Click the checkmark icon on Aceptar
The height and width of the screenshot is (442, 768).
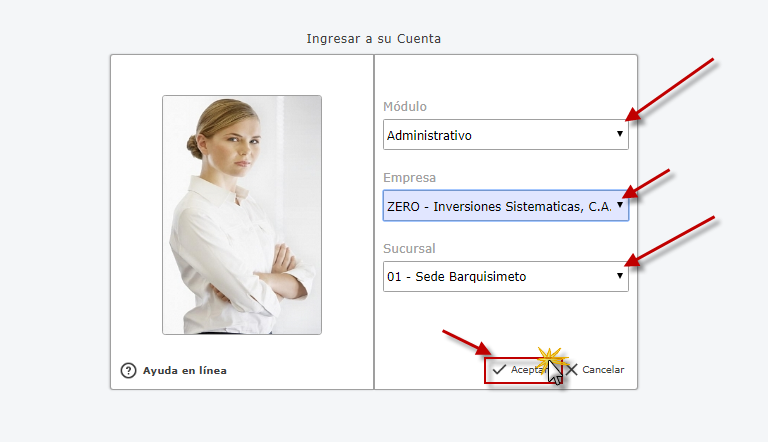[499, 370]
